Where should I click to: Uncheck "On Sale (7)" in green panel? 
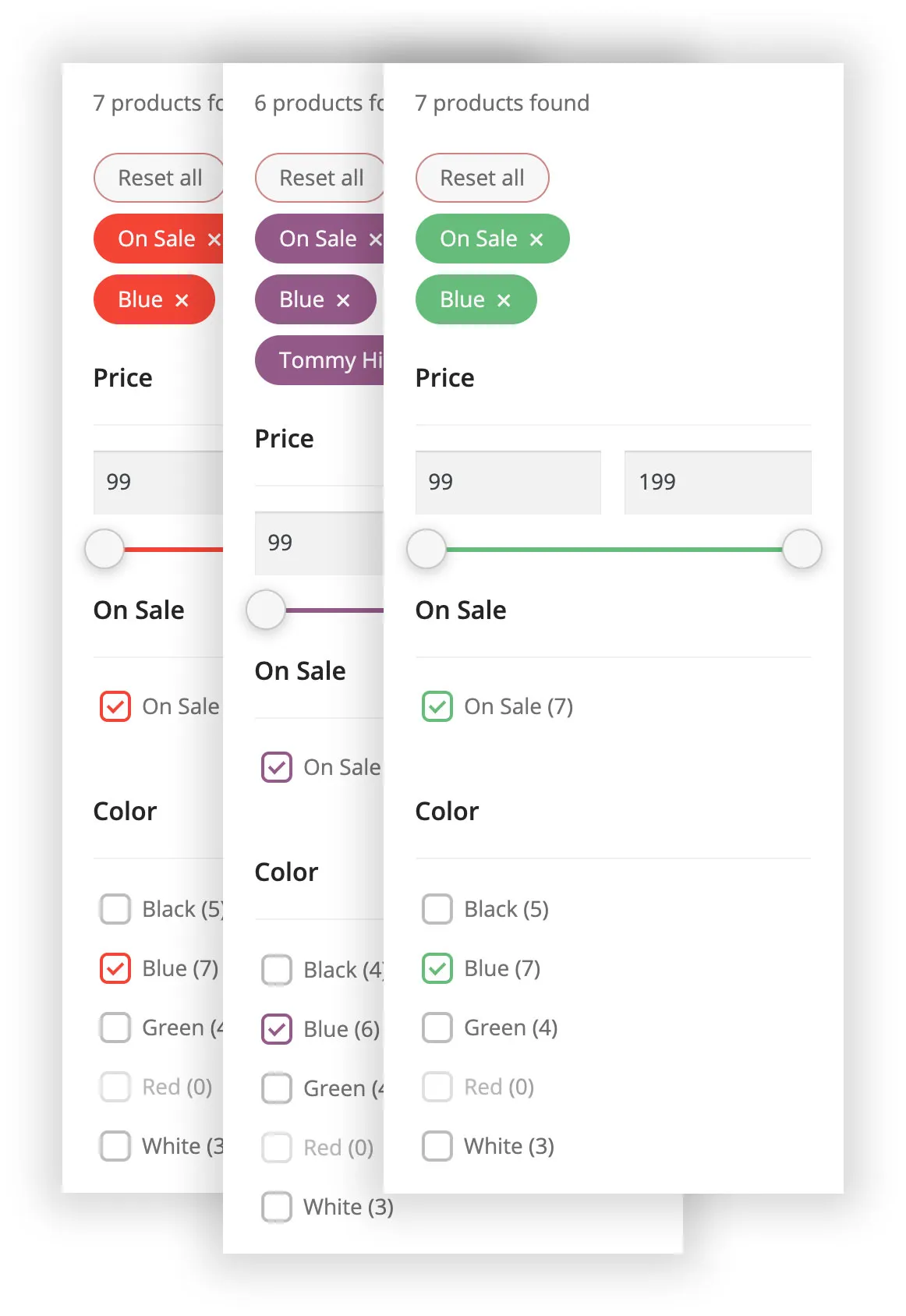[x=437, y=706]
